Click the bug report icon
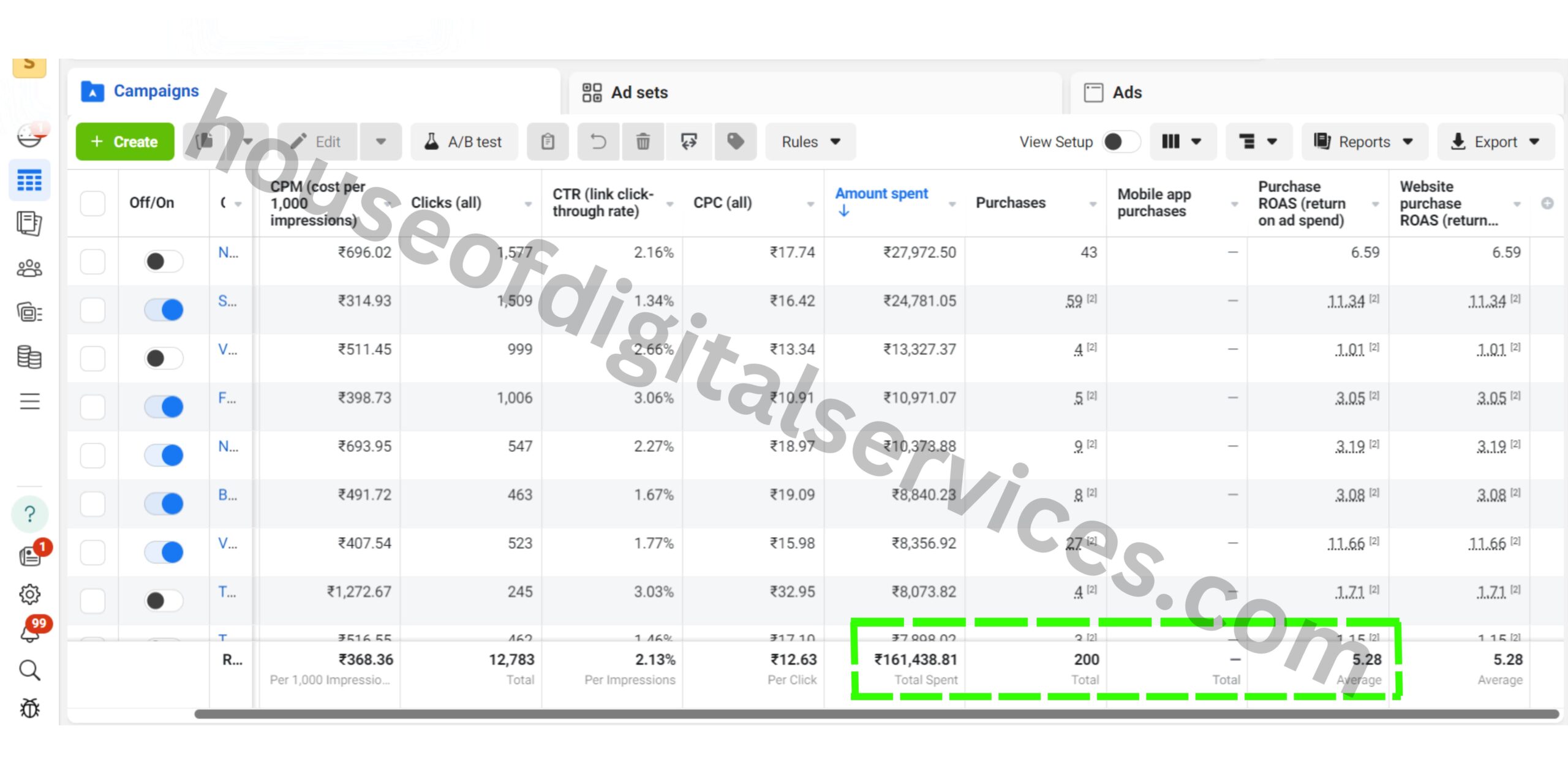Image resolution: width=1568 pixels, height=784 pixels. 29,709
